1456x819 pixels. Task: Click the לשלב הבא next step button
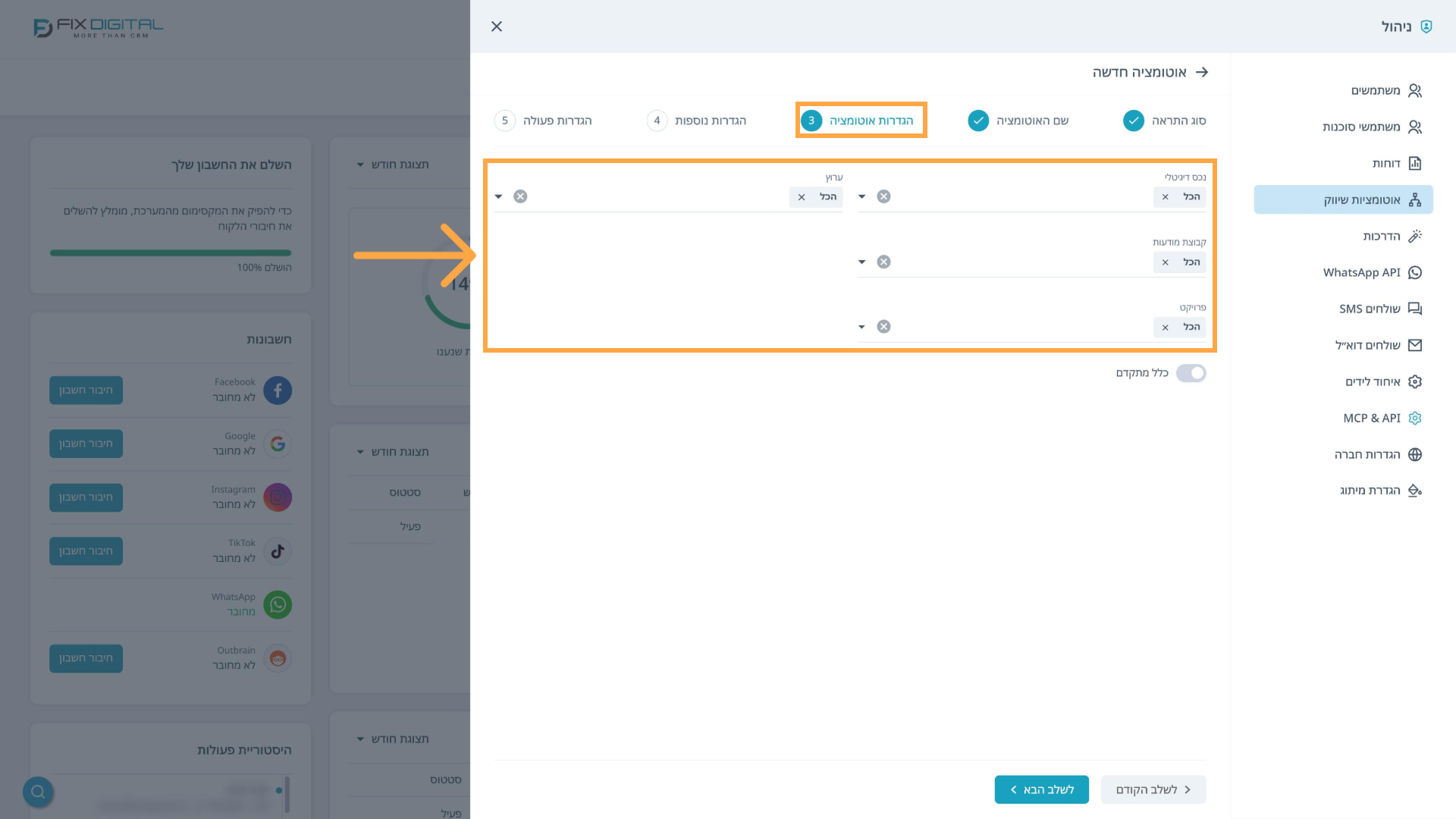pos(1041,789)
